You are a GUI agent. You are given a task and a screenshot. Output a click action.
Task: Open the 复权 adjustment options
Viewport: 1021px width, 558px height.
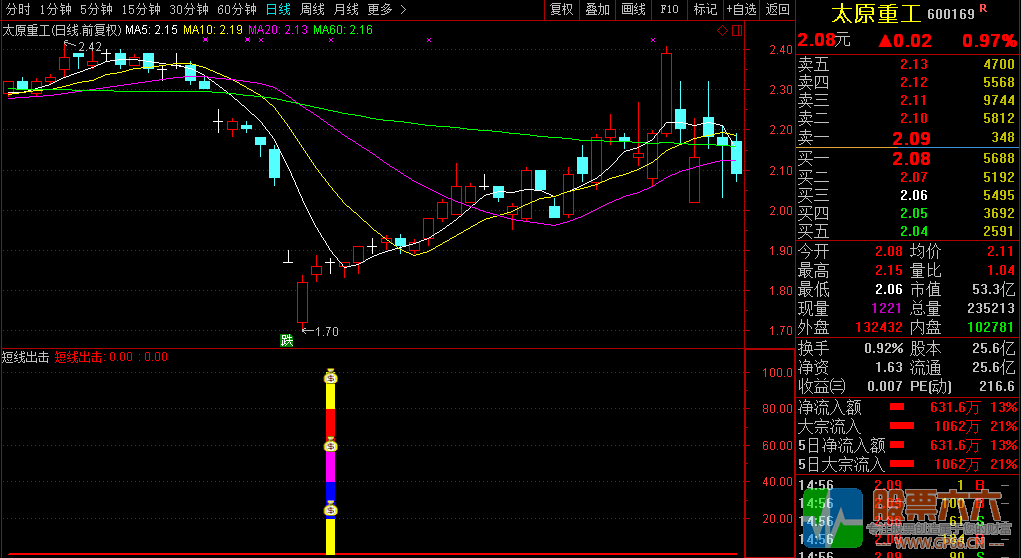(562, 10)
